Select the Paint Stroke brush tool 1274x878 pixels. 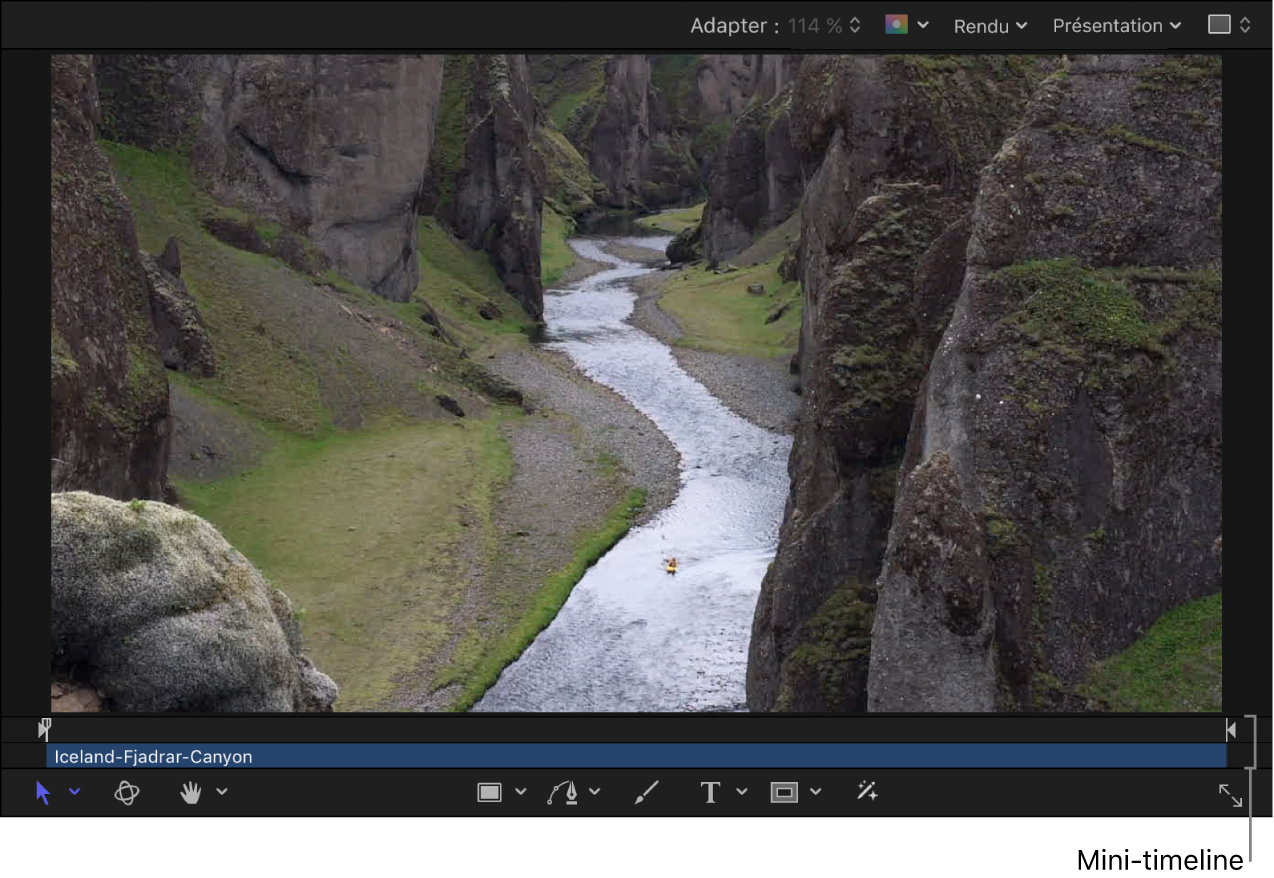coord(647,793)
